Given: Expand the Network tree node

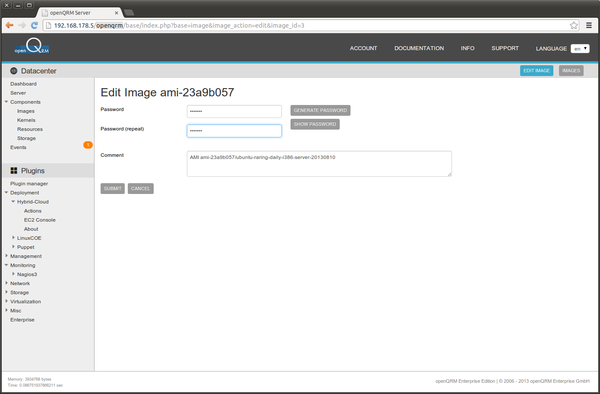Looking at the screenshot, I should [6, 283].
